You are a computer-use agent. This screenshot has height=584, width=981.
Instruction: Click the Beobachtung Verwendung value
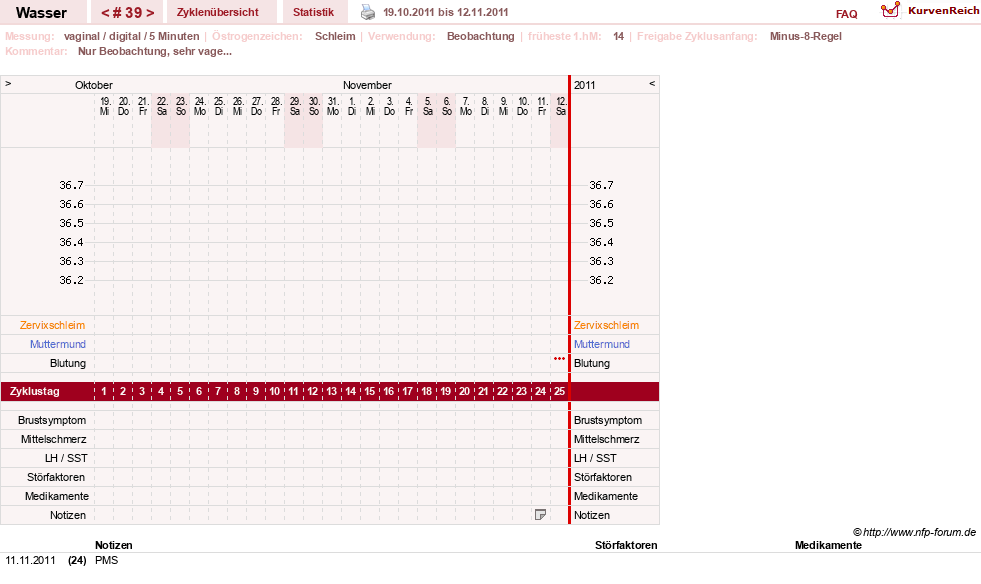(x=480, y=36)
